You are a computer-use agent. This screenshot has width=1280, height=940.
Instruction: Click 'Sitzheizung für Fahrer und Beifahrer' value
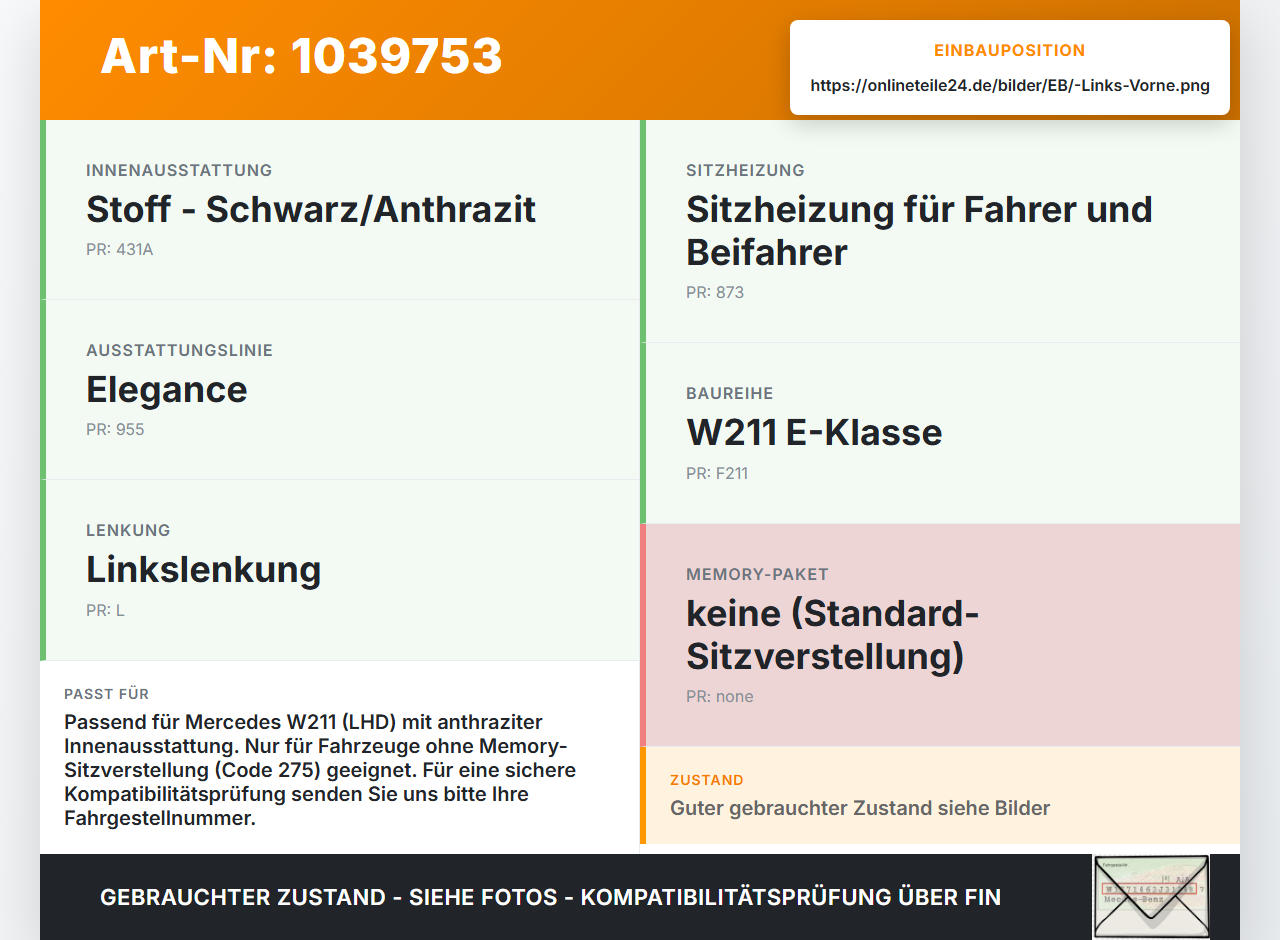[919, 231]
